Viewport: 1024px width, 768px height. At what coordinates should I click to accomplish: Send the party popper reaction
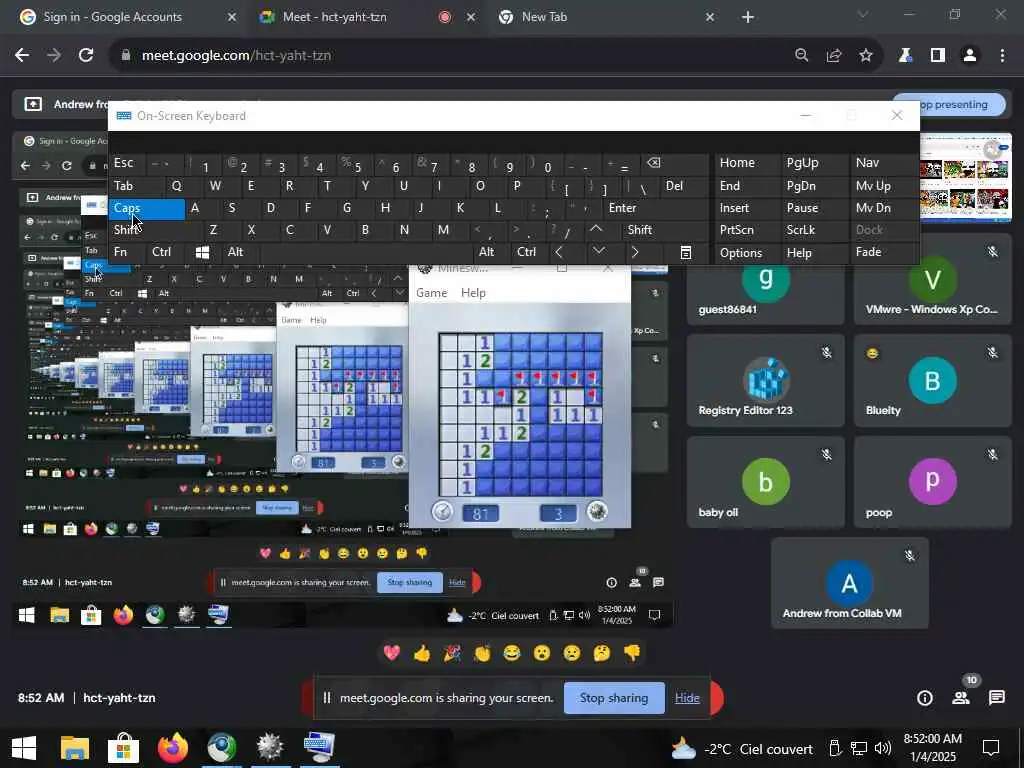(x=452, y=652)
